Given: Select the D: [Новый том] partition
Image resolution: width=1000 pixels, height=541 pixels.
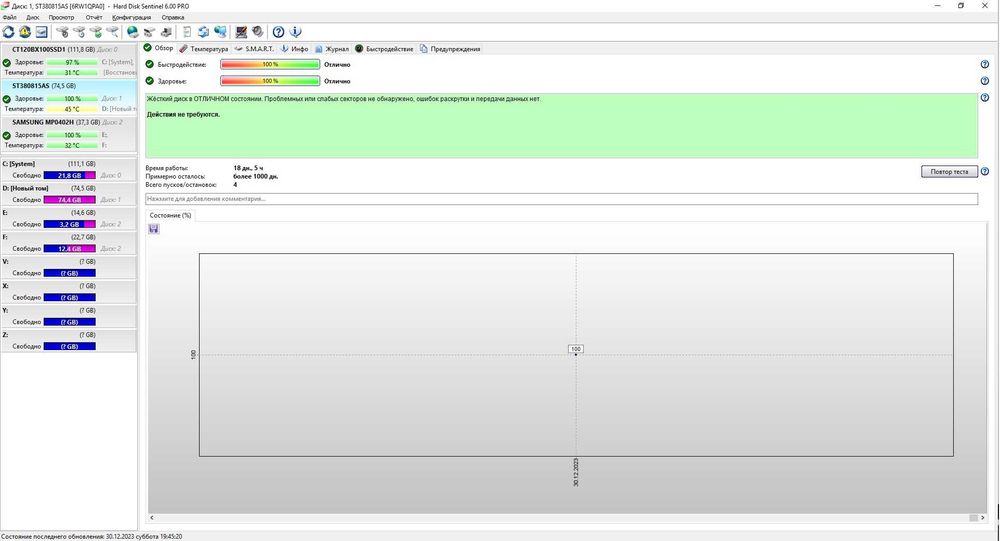Looking at the screenshot, I should pyautogui.click(x=68, y=194).
